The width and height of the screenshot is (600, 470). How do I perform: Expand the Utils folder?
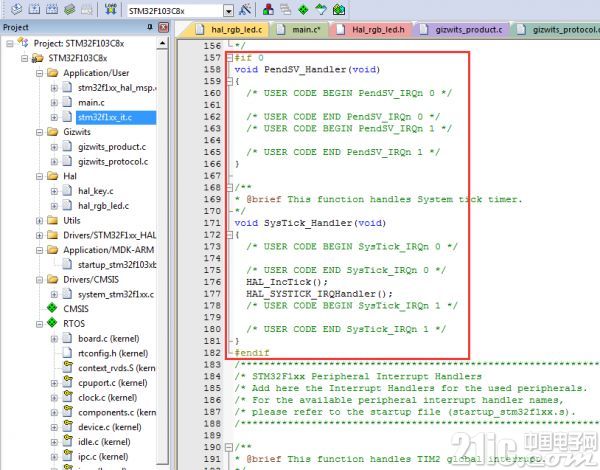[x=39, y=220]
